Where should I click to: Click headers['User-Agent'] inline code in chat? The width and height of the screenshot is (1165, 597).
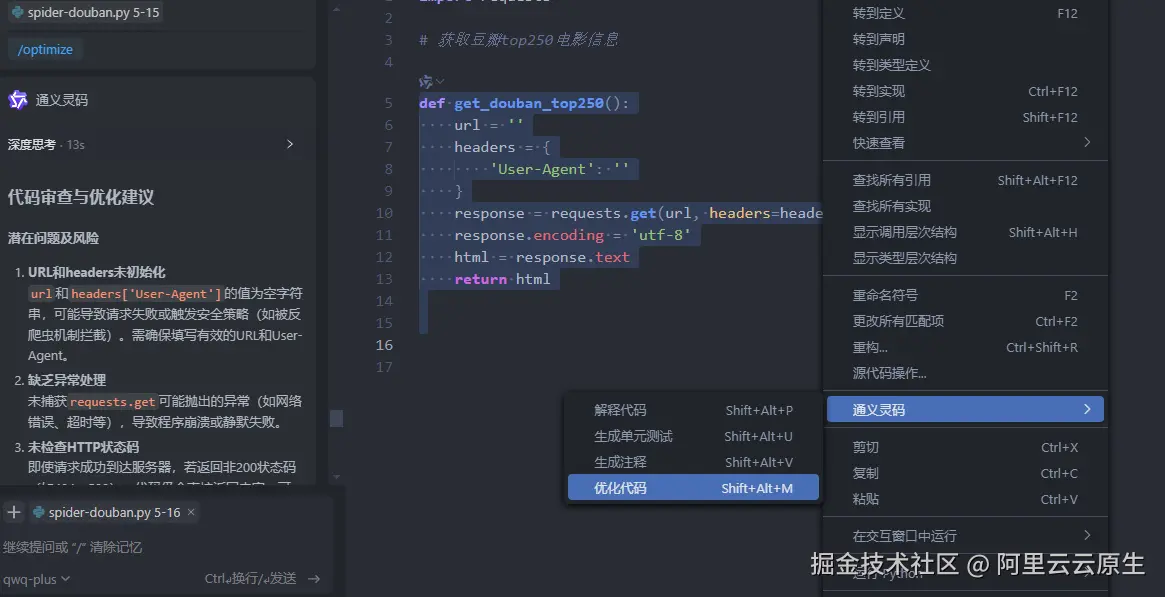pyautogui.click(x=146, y=293)
